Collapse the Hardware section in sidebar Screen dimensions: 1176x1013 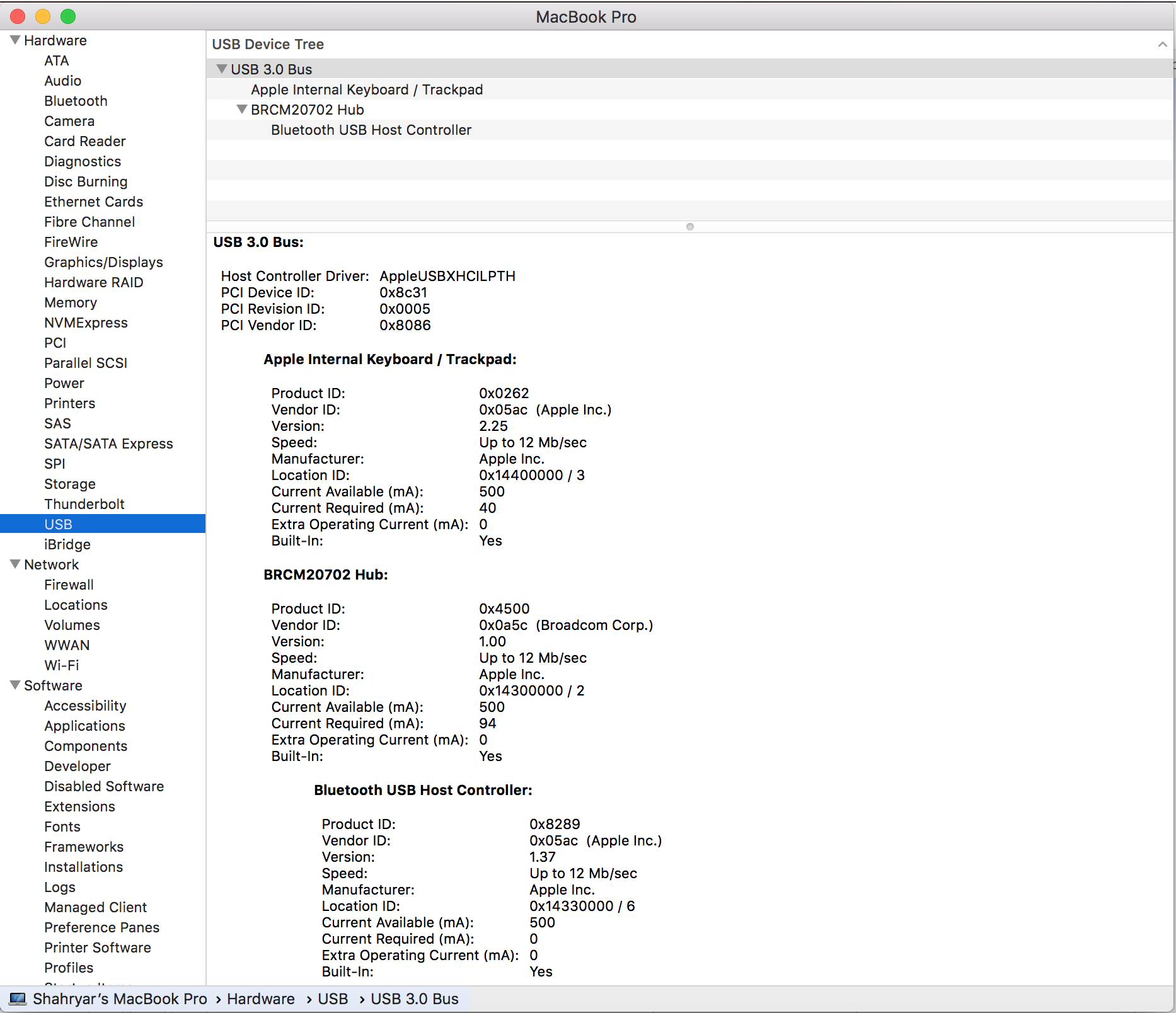(x=15, y=40)
